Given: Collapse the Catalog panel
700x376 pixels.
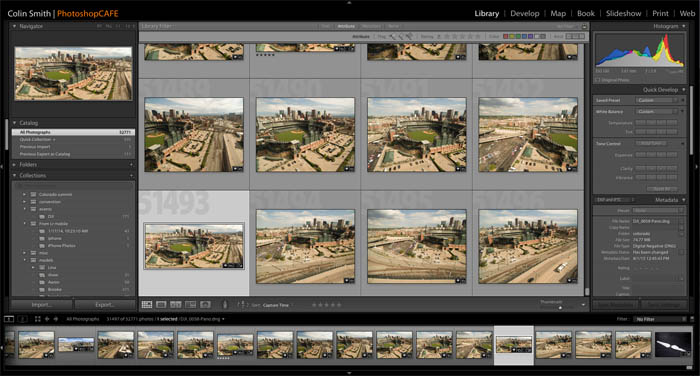Looking at the screenshot, I should pyautogui.click(x=14, y=123).
